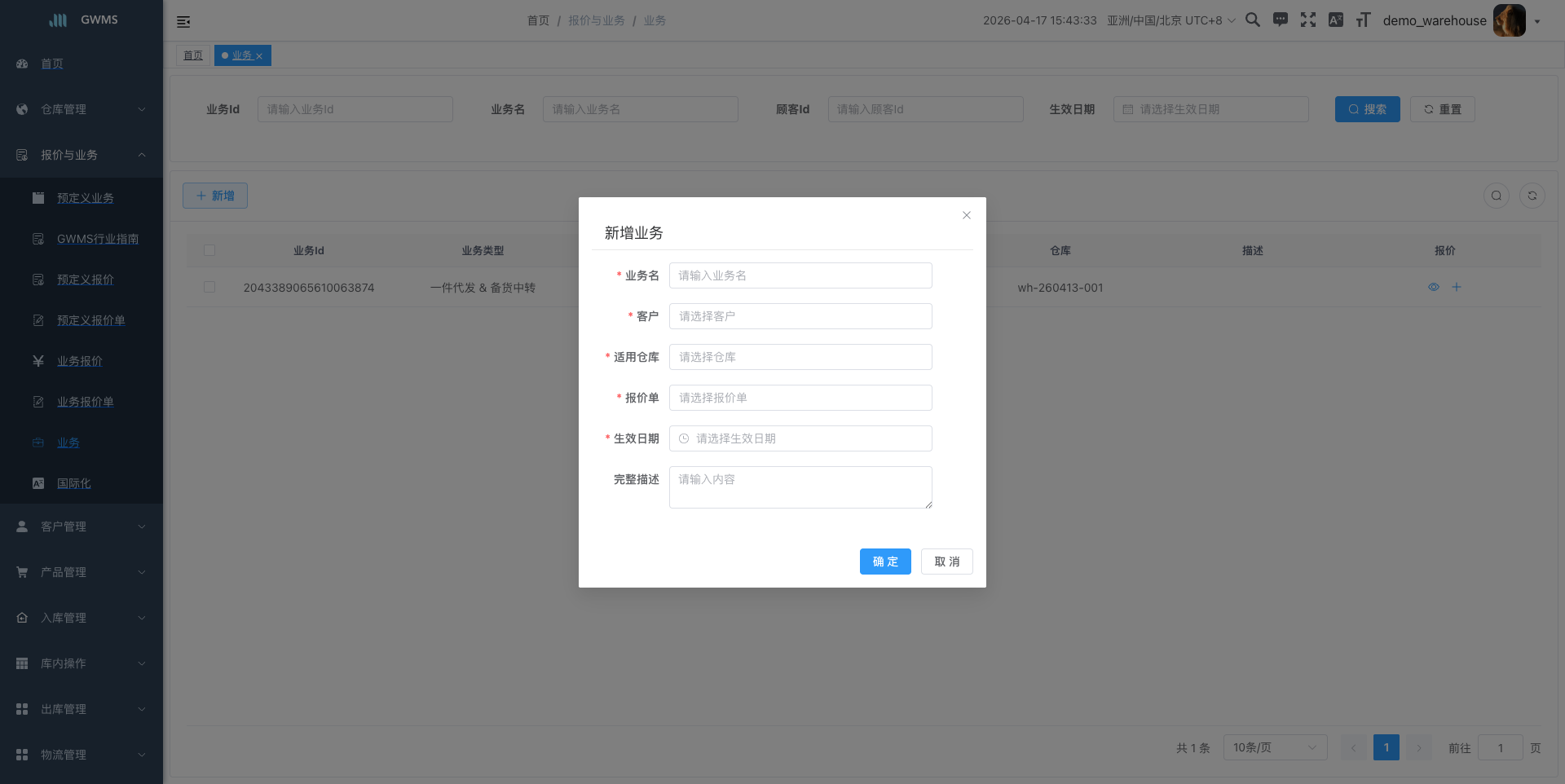Viewport: 1565px width, 784px height.
Task: Open the 报价单 select in dialog
Action: [x=800, y=398]
